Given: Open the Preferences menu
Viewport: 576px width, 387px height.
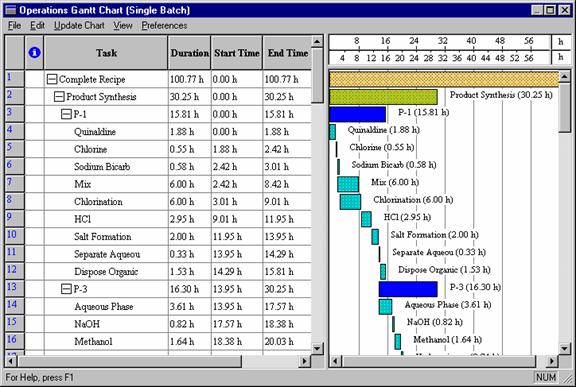Looking at the screenshot, I should [x=164, y=25].
